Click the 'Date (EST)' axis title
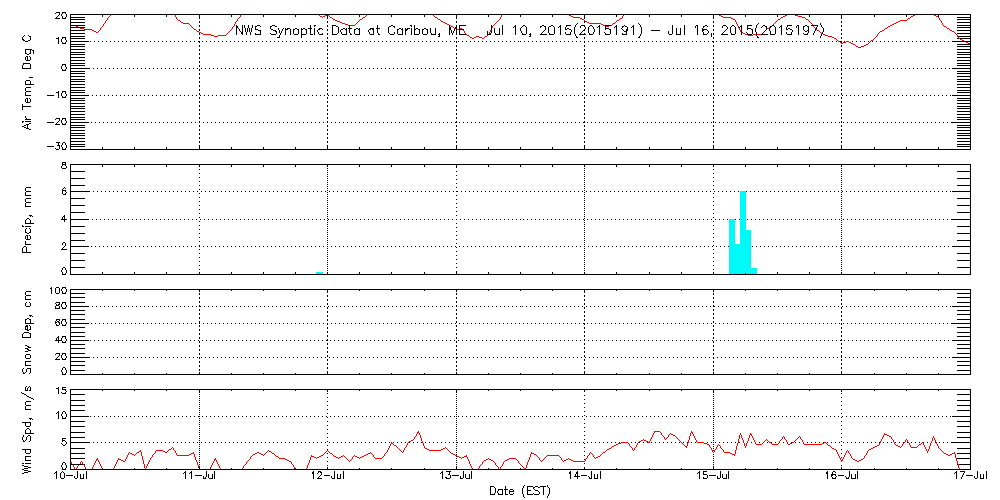This screenshot has height=500, width=1000. [520, 491]
